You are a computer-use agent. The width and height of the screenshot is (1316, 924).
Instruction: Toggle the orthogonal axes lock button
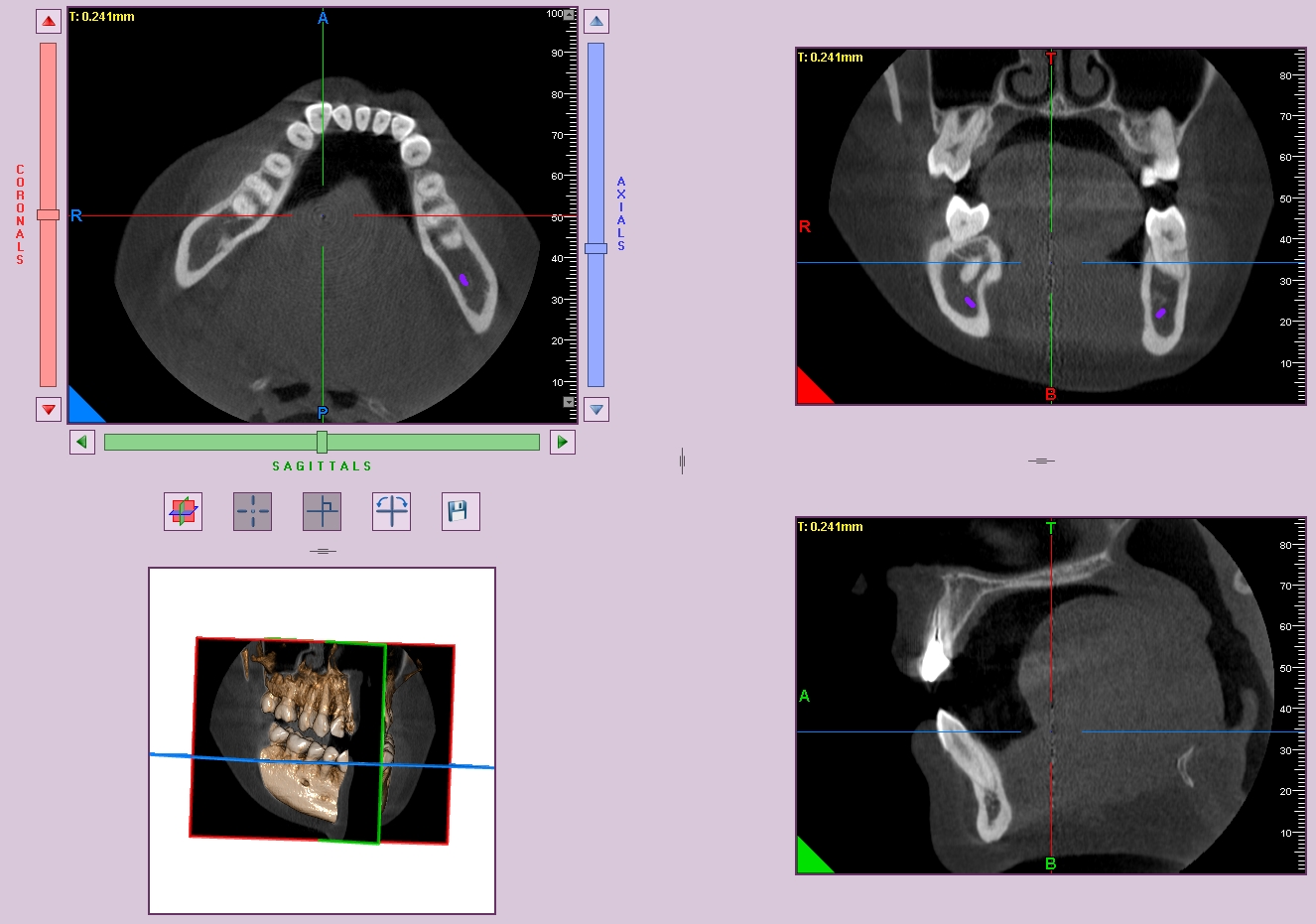pyautogui.click(x=322, y=511)
